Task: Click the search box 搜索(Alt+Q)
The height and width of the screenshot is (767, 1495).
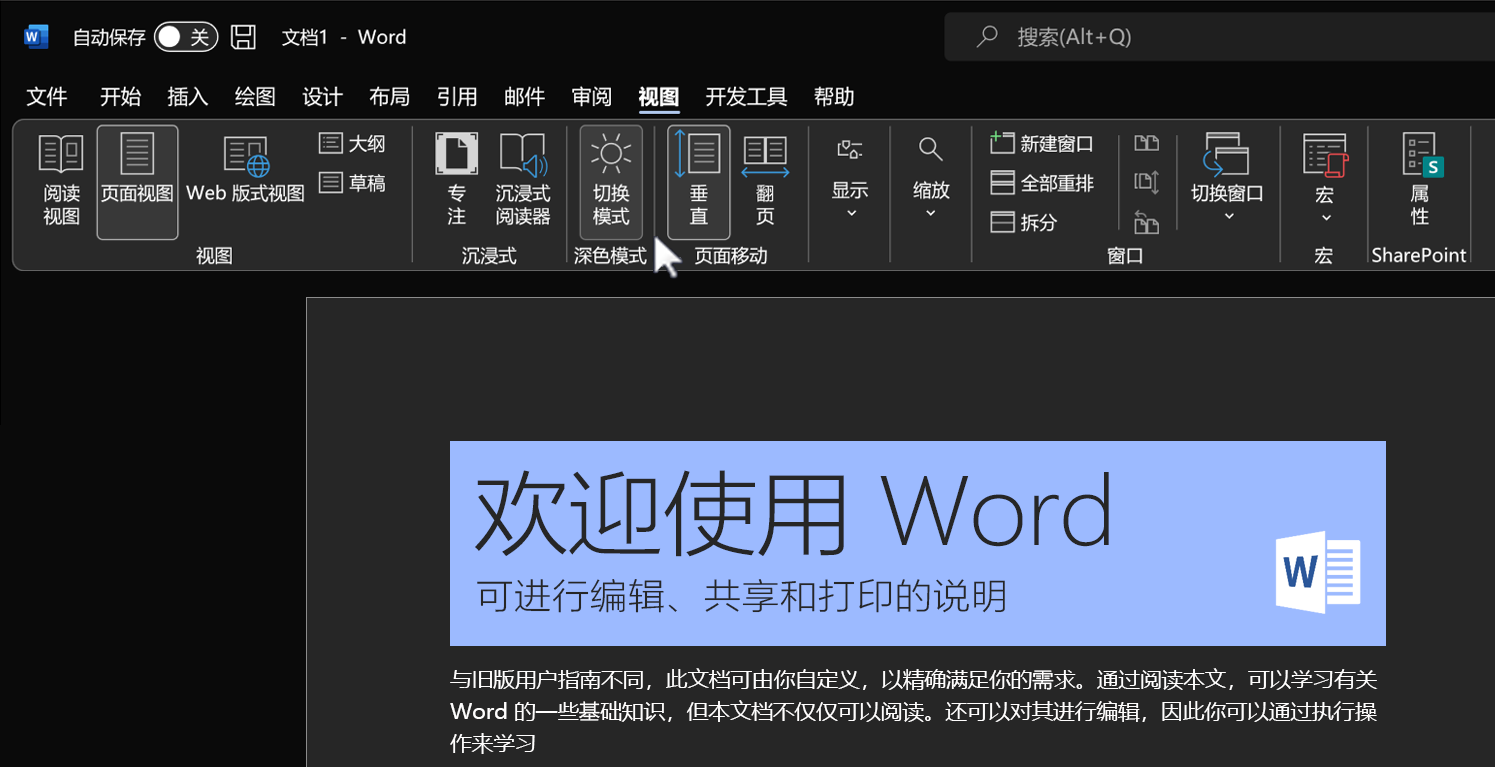Action: [1219, 37]
